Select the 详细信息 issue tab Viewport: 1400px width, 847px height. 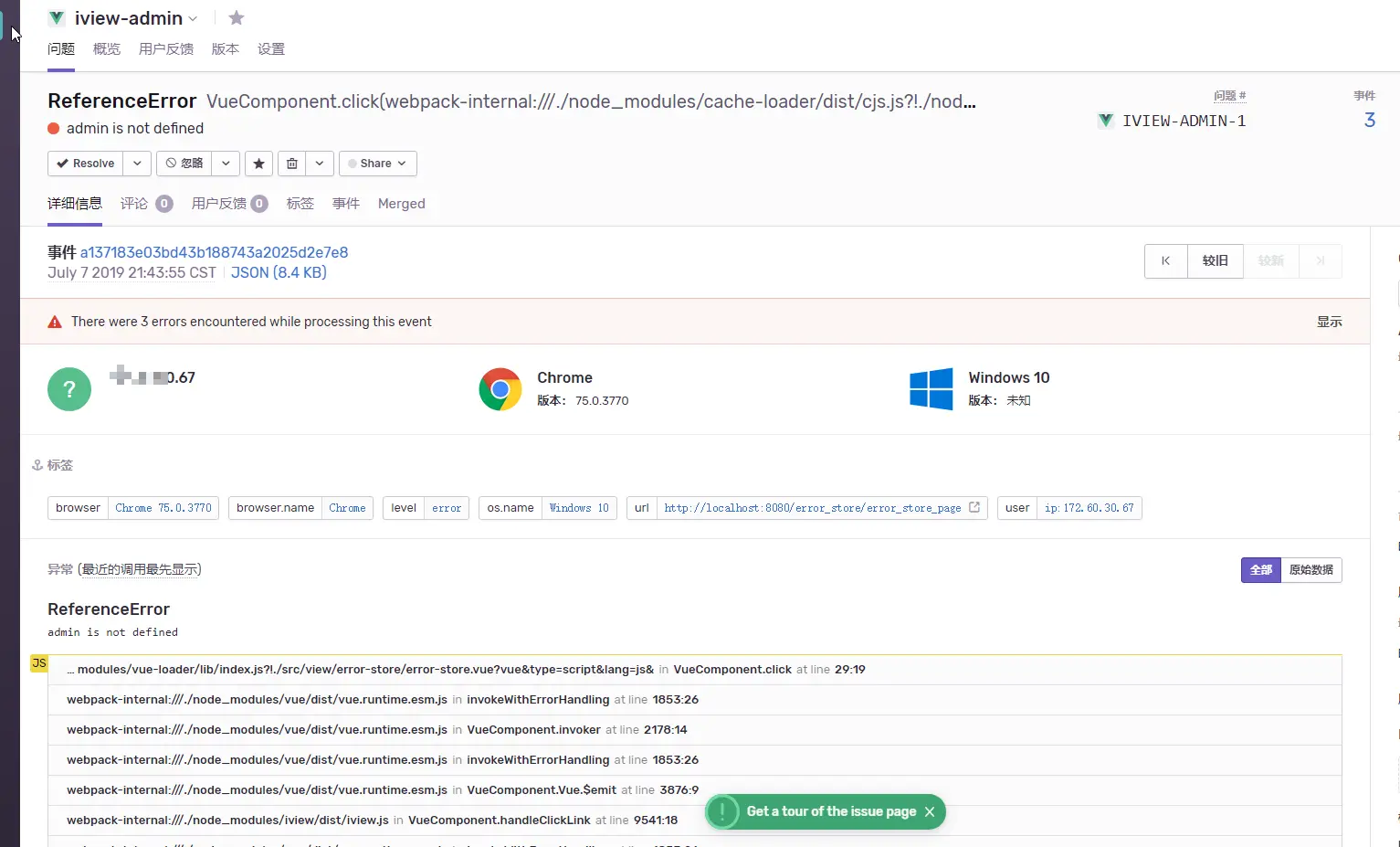(x=75, y=204)
